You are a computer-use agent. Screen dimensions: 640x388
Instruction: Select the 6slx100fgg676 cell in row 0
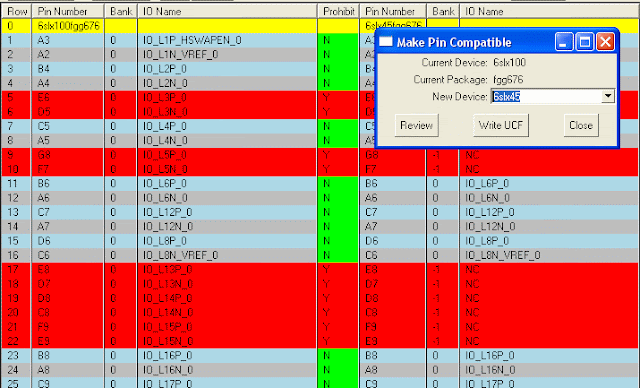point(68,26)
